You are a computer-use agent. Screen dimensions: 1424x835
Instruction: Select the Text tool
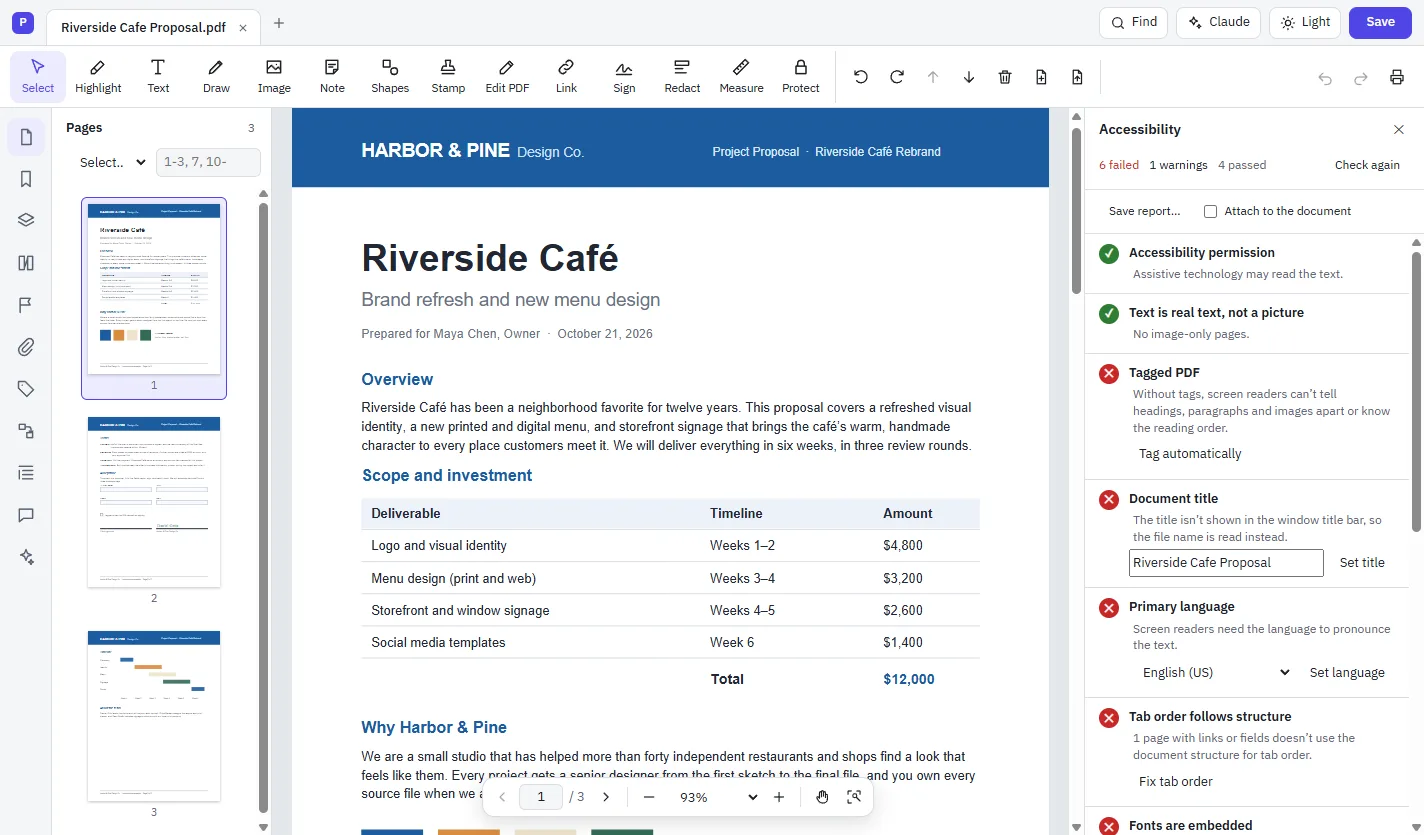click(x=158, y=77)
